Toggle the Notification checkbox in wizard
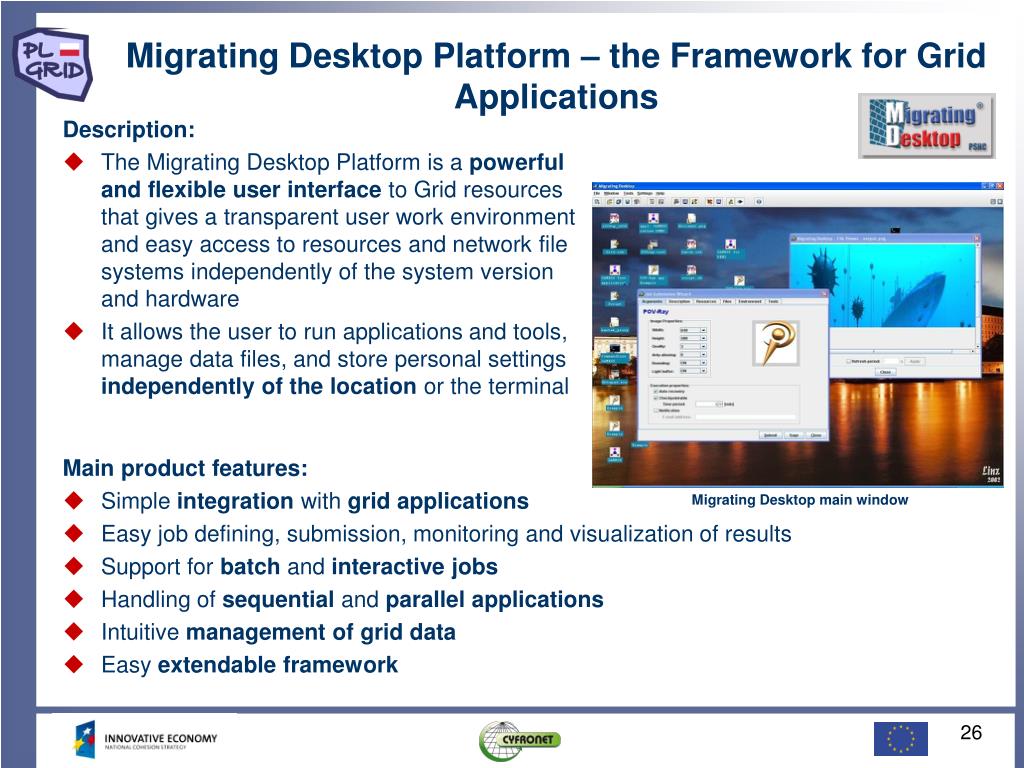Viewport: 1024px width, 768px height. point(656,410)
